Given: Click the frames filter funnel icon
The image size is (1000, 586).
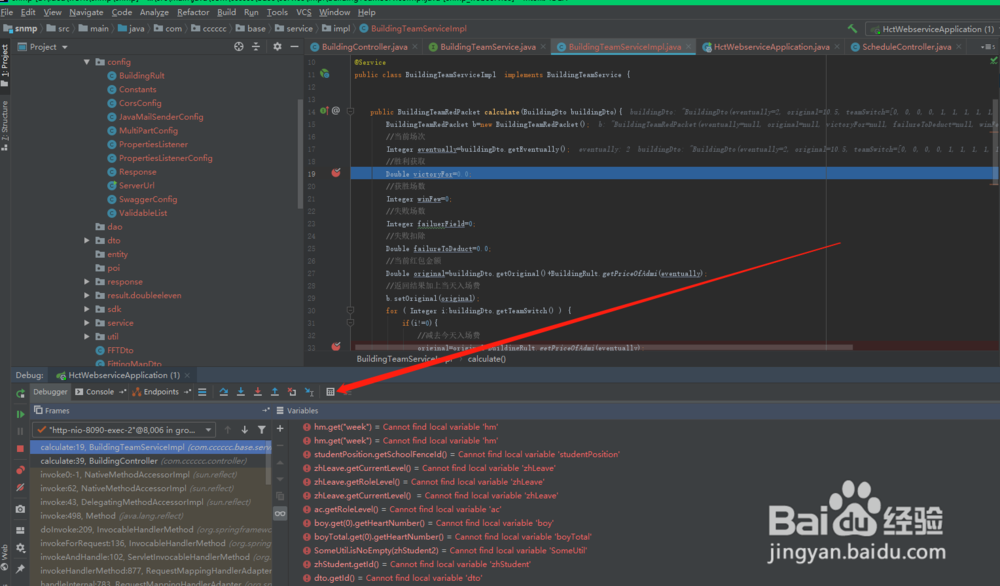Looking at the screenshot, I should coord(261,430).
